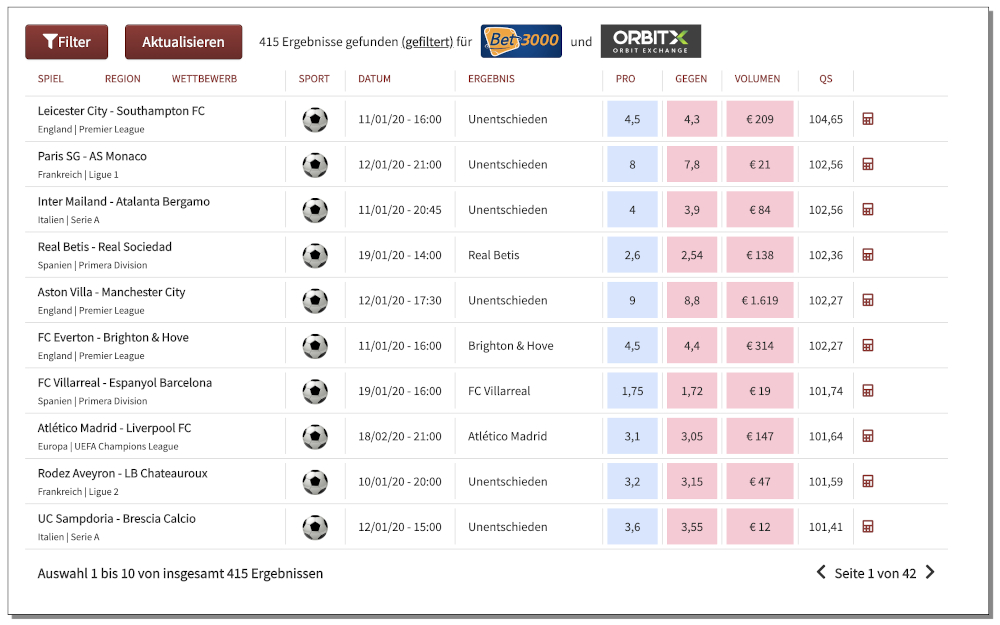
Task: Open calculator for UC Sampdoria - Brescia Calcio
Action: (x=867, y=527)
